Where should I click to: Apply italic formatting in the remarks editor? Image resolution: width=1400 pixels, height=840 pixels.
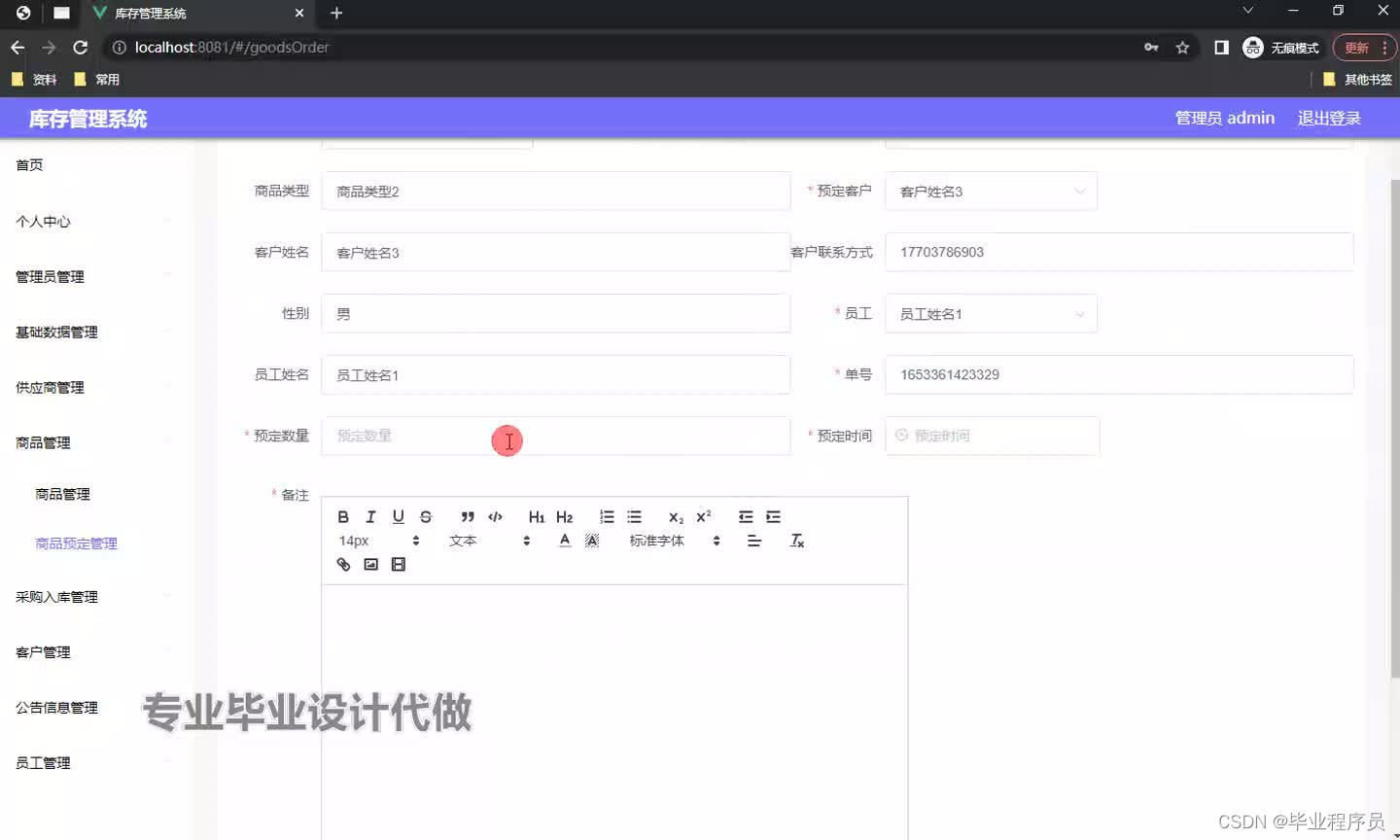click(370, 516)
